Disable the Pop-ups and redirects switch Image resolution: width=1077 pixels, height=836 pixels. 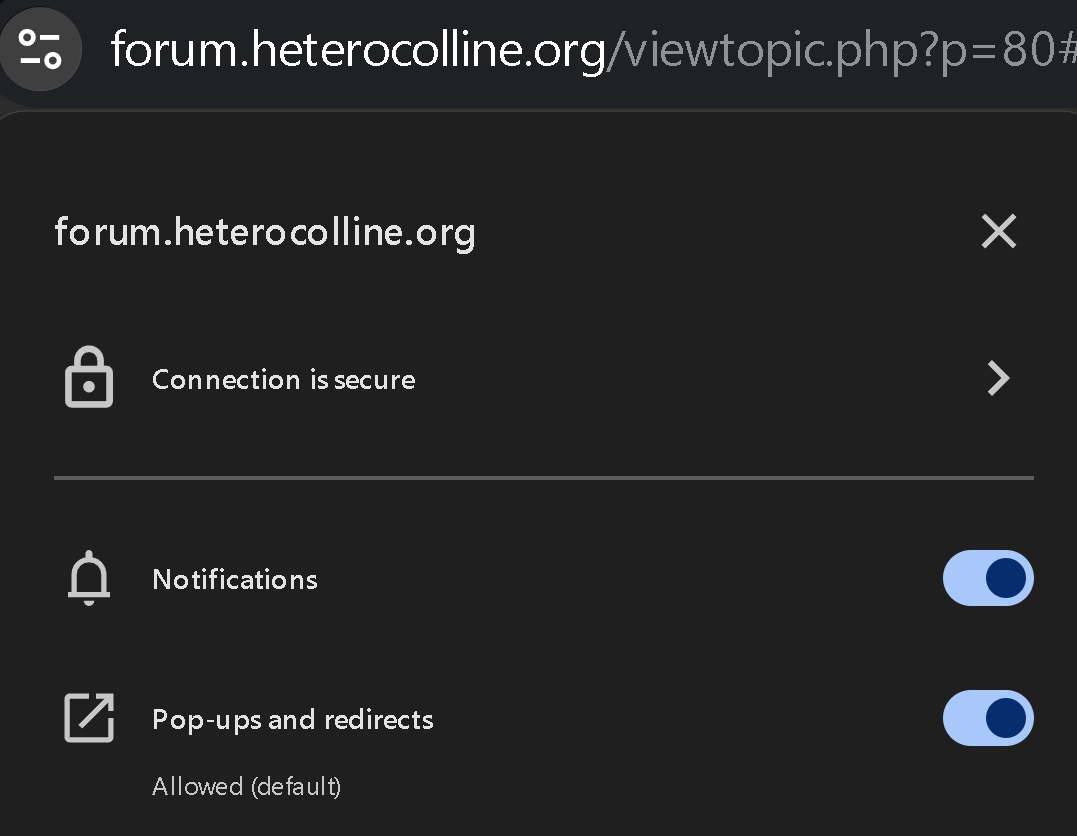pos(987,718)
